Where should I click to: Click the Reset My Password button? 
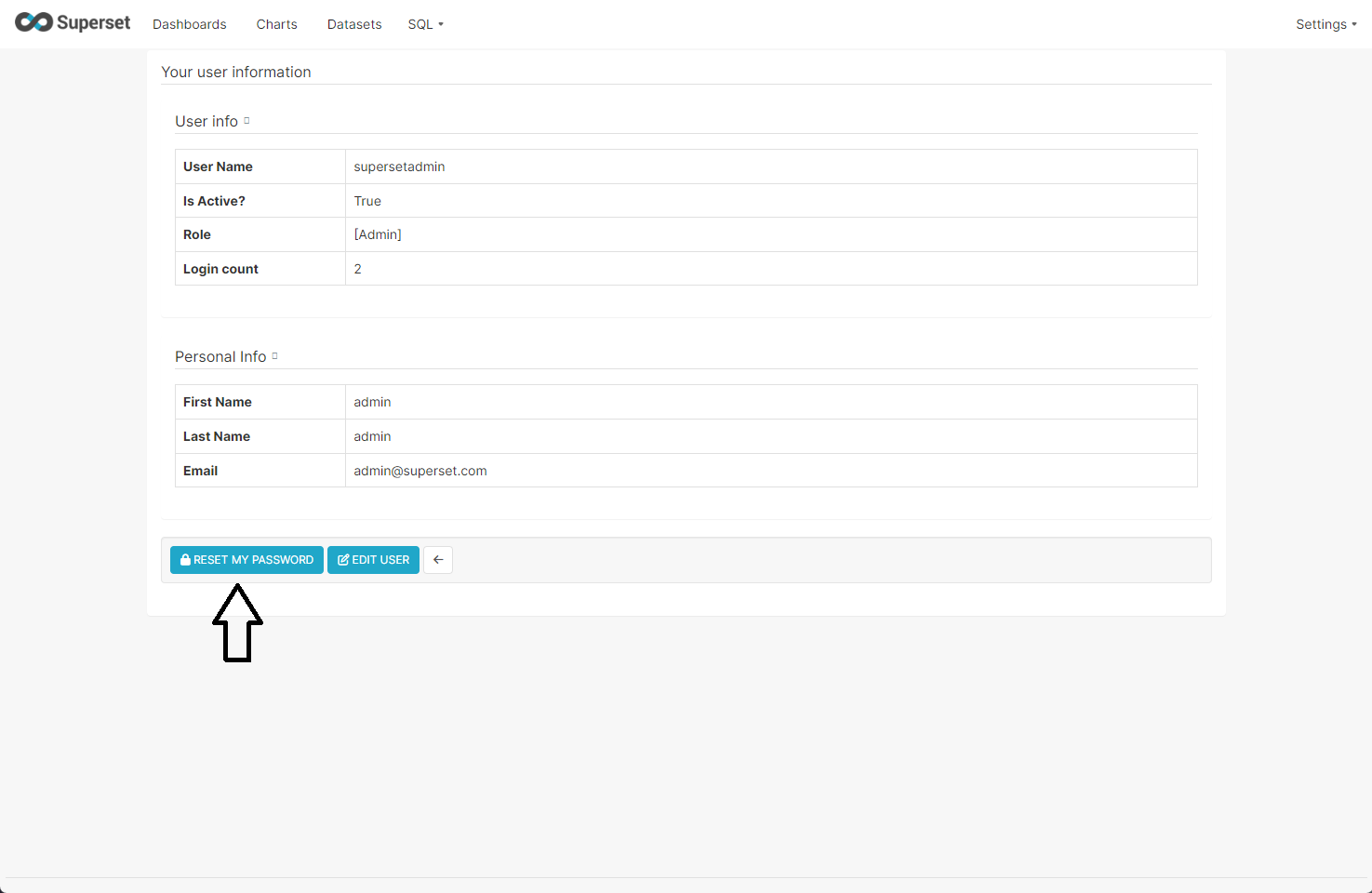tap(246, 560)
